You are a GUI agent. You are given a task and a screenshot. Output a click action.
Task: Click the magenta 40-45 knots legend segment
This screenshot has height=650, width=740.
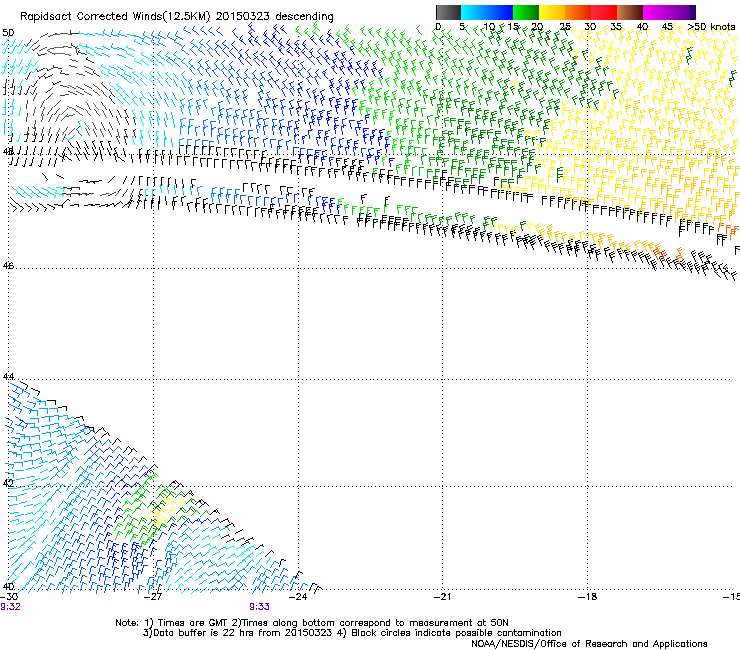point(656,12)
